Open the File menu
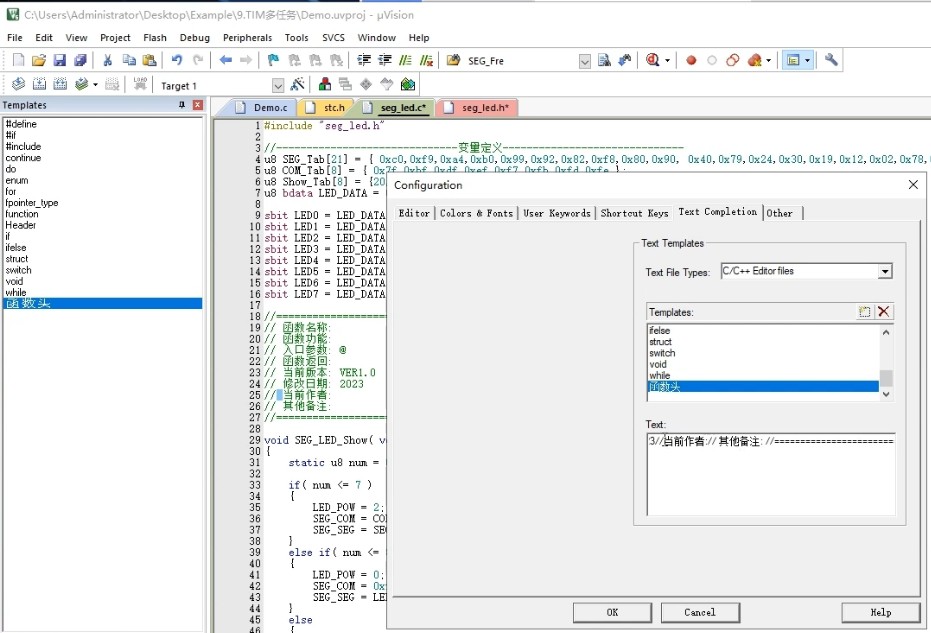The width and height of the screenshot is (931, 633). click(15, 37)
